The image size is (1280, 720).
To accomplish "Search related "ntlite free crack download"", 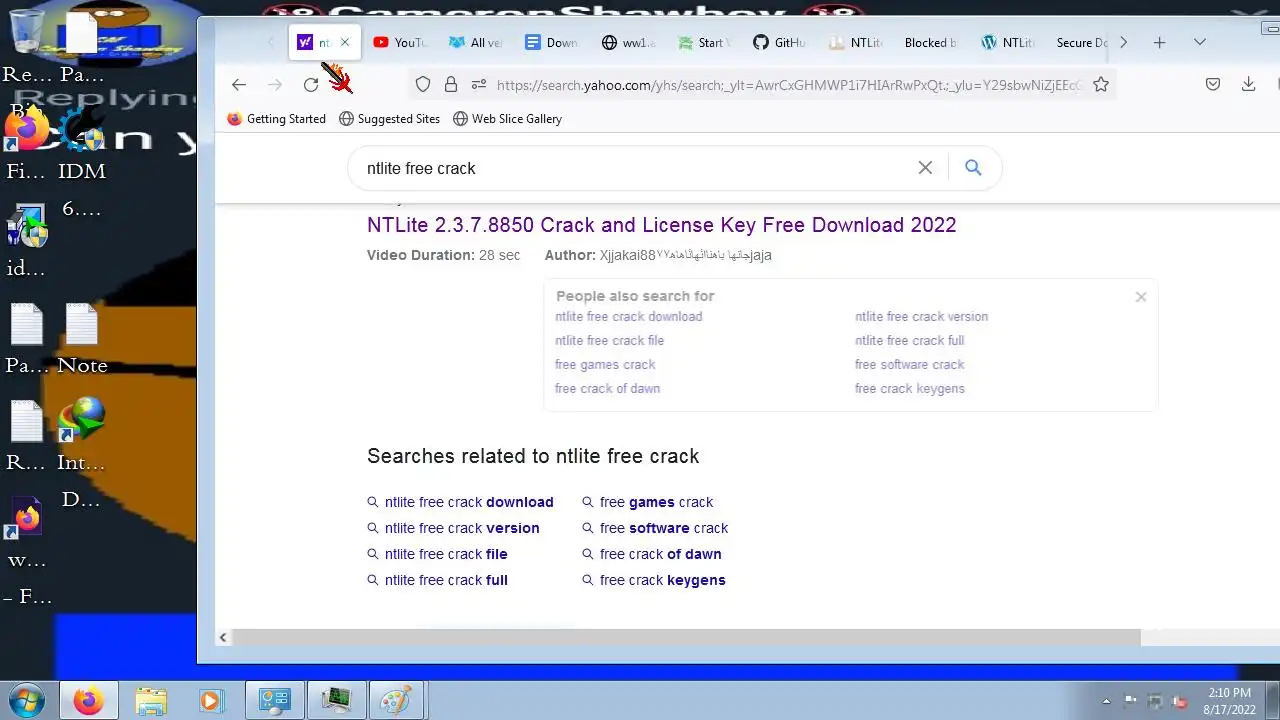I will (x=468, y=502).
